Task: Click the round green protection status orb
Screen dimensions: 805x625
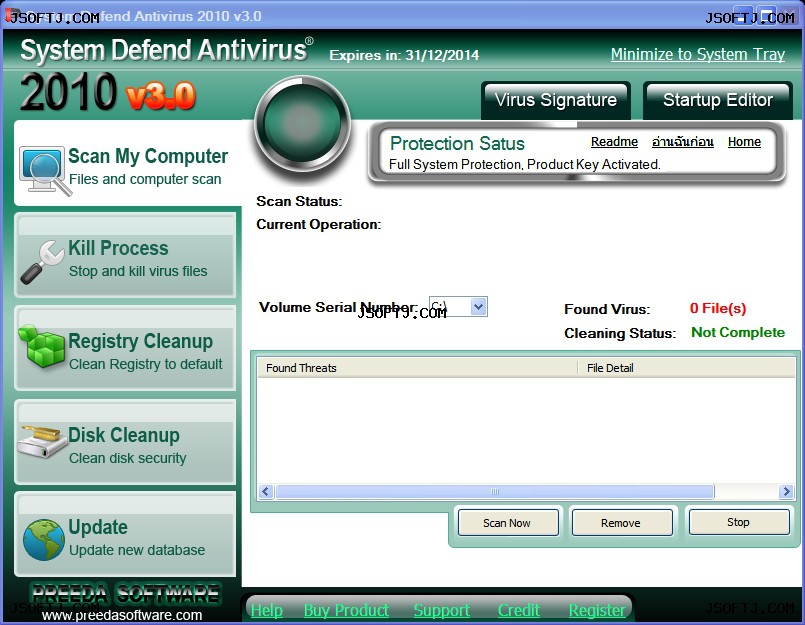Action: pos(303,123)
